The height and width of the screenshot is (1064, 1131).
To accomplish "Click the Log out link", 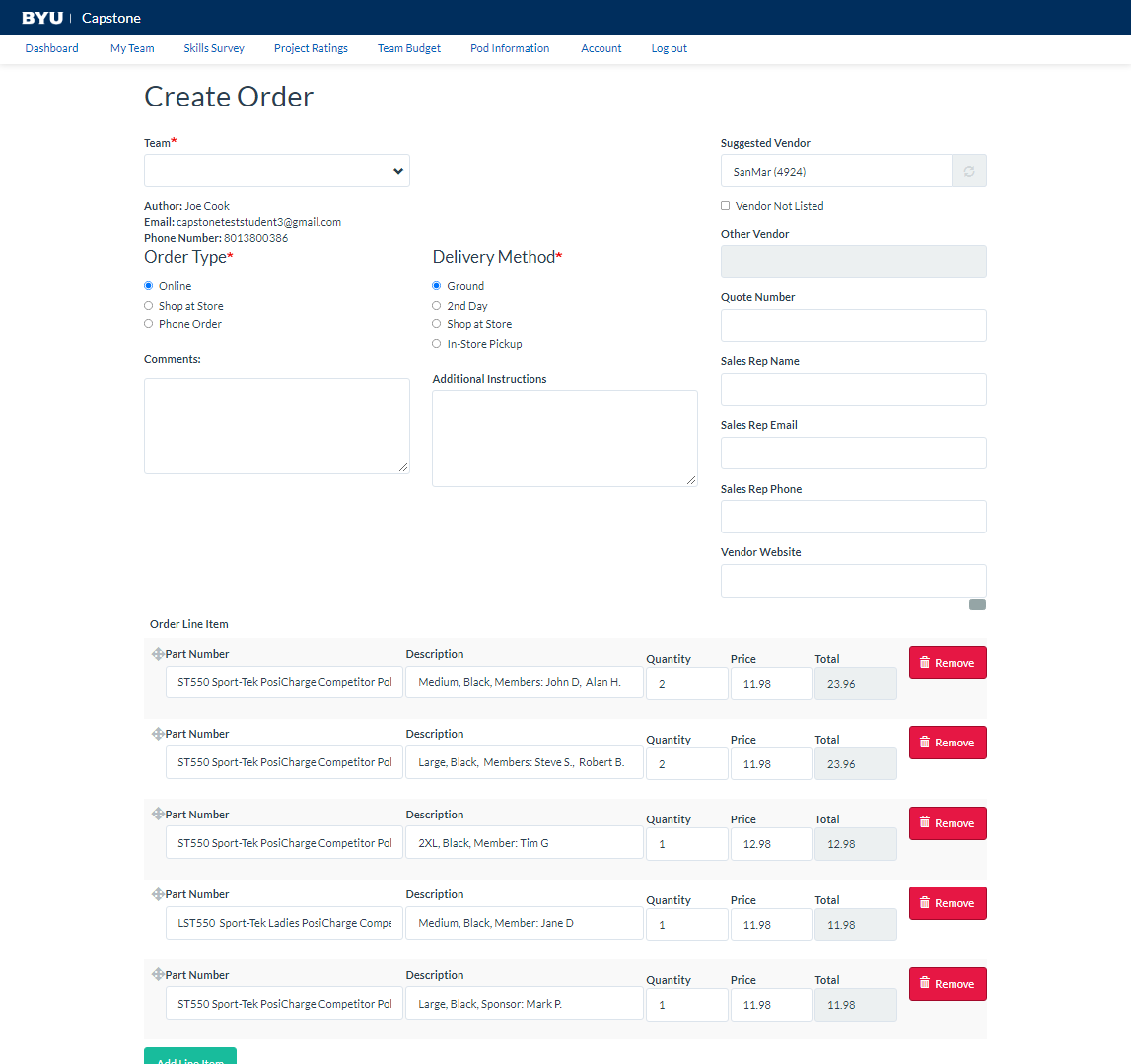I will click(669, 48).
